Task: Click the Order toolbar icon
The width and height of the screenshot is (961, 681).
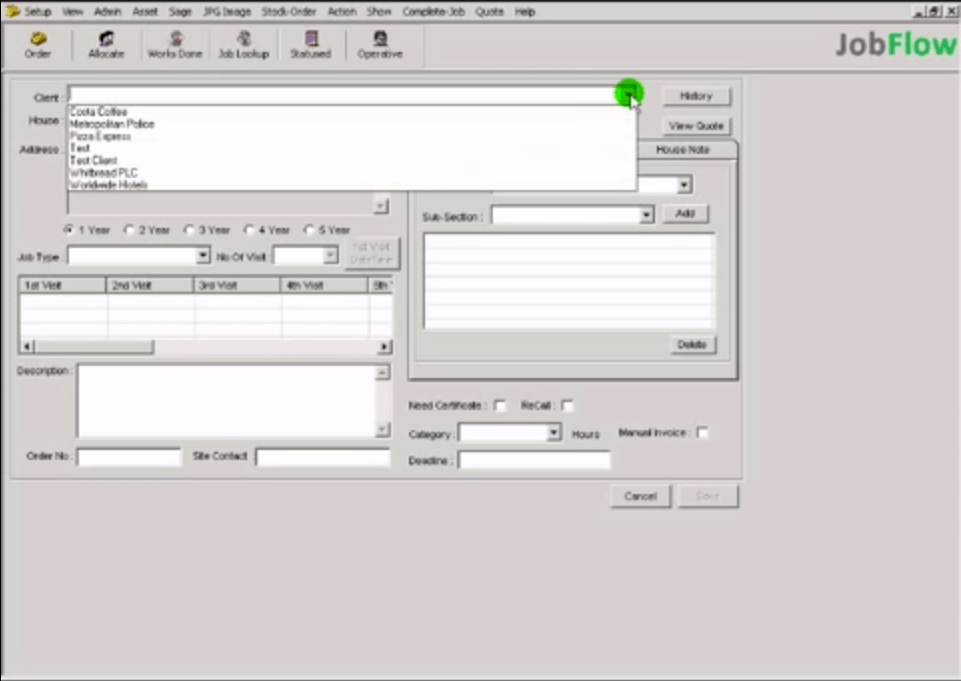Action: click(38, 45)
